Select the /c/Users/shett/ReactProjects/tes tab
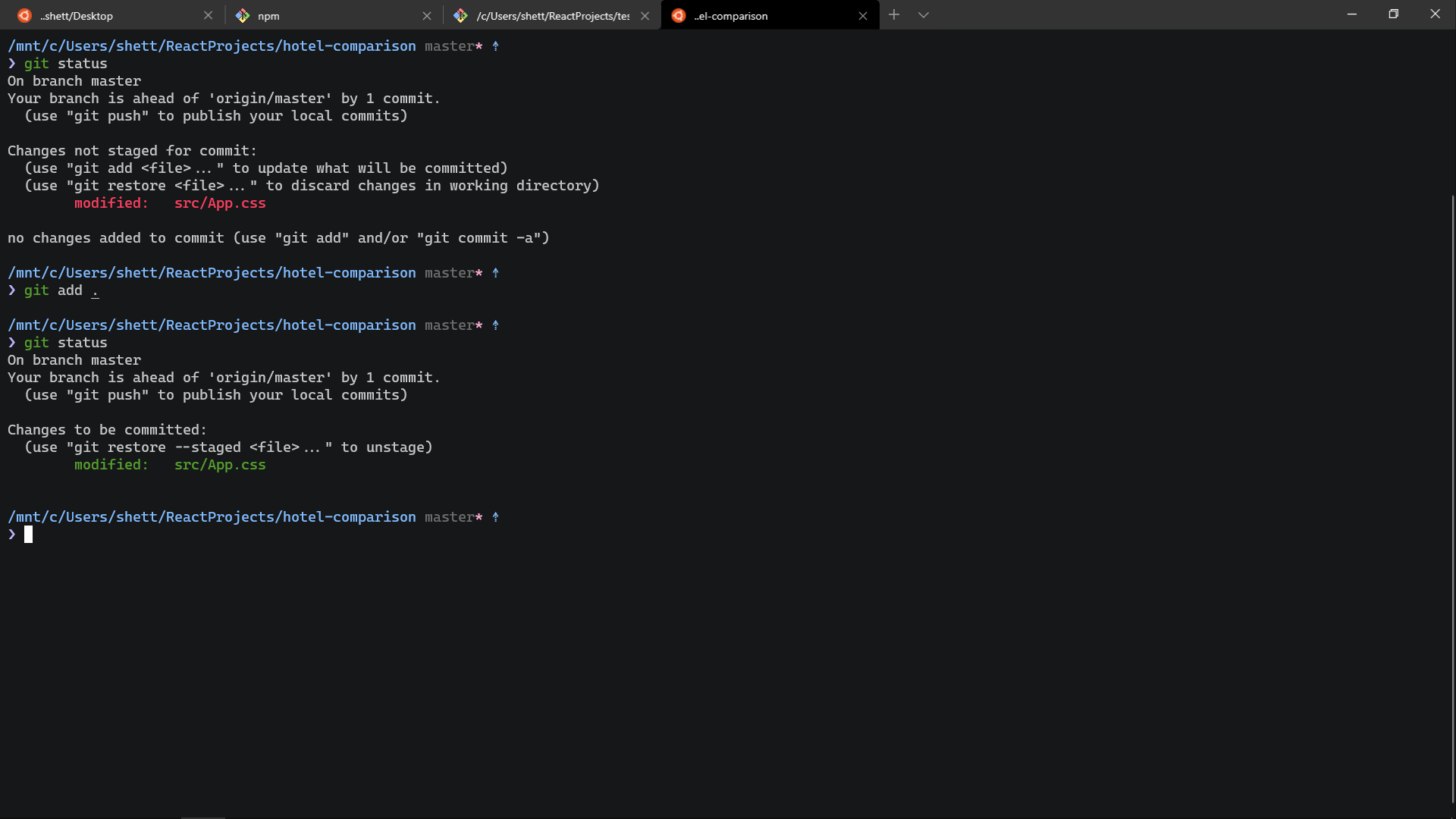 552,16
